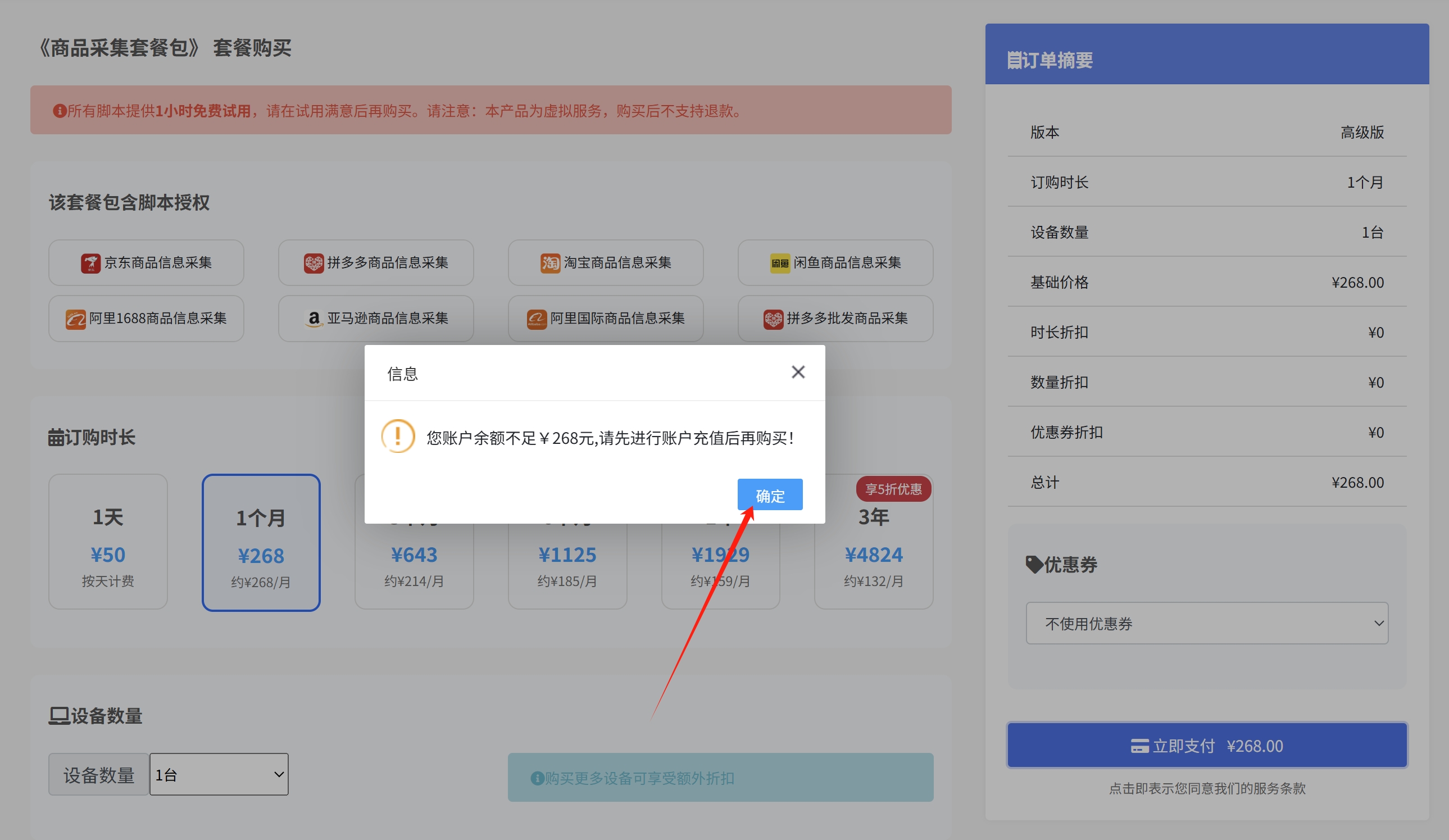The width and height of the screenshot is (1449, 840).
Task: Select the 阿里国际商品信息采集 script card
Action: click(x=606, y=319)
